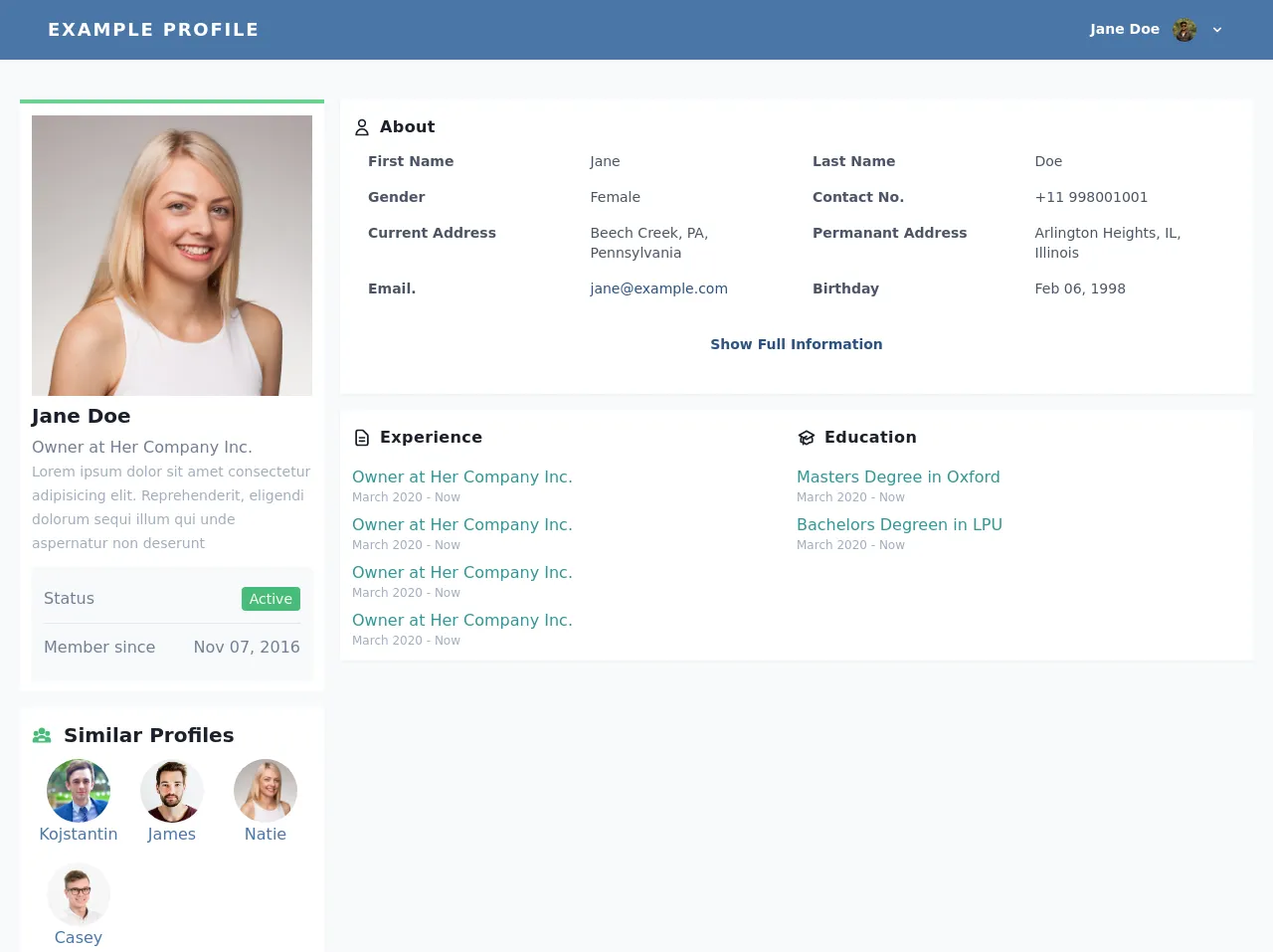The width and height of the screenshot is (1273, 952).
Task: Open Kojstantin's profile avatar
Action: 79,791
